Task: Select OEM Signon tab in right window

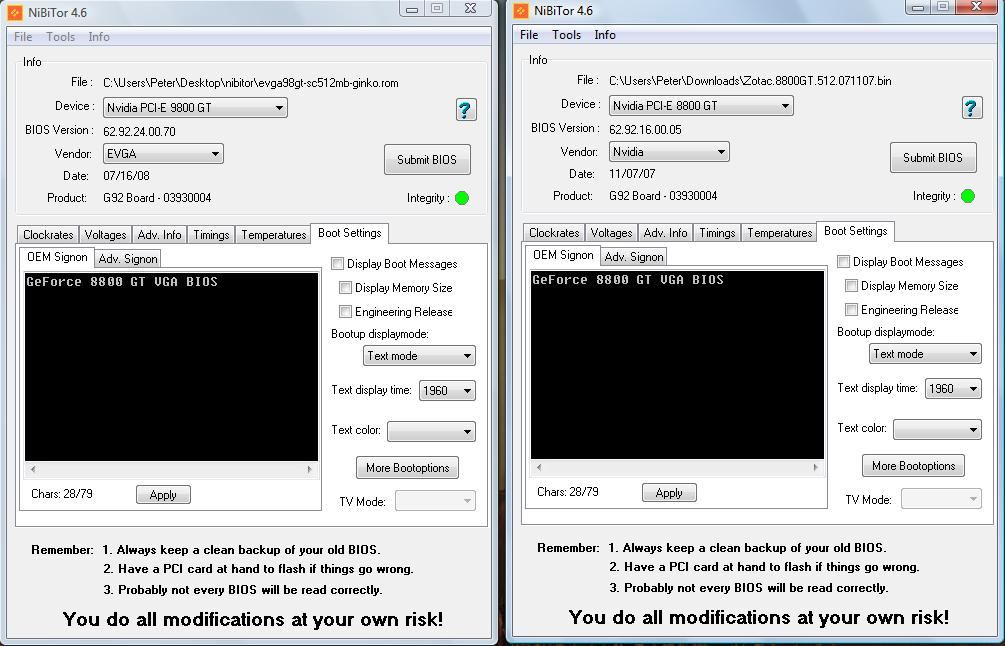Action: [563, 255]
